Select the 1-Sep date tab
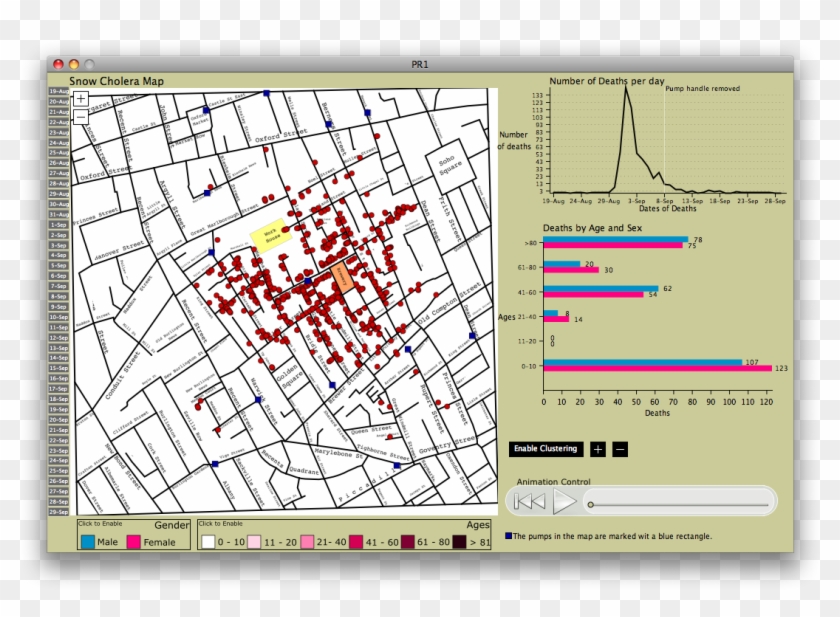Screen dimensions: 840x617 pyautogui.click(x=58, y=225)
